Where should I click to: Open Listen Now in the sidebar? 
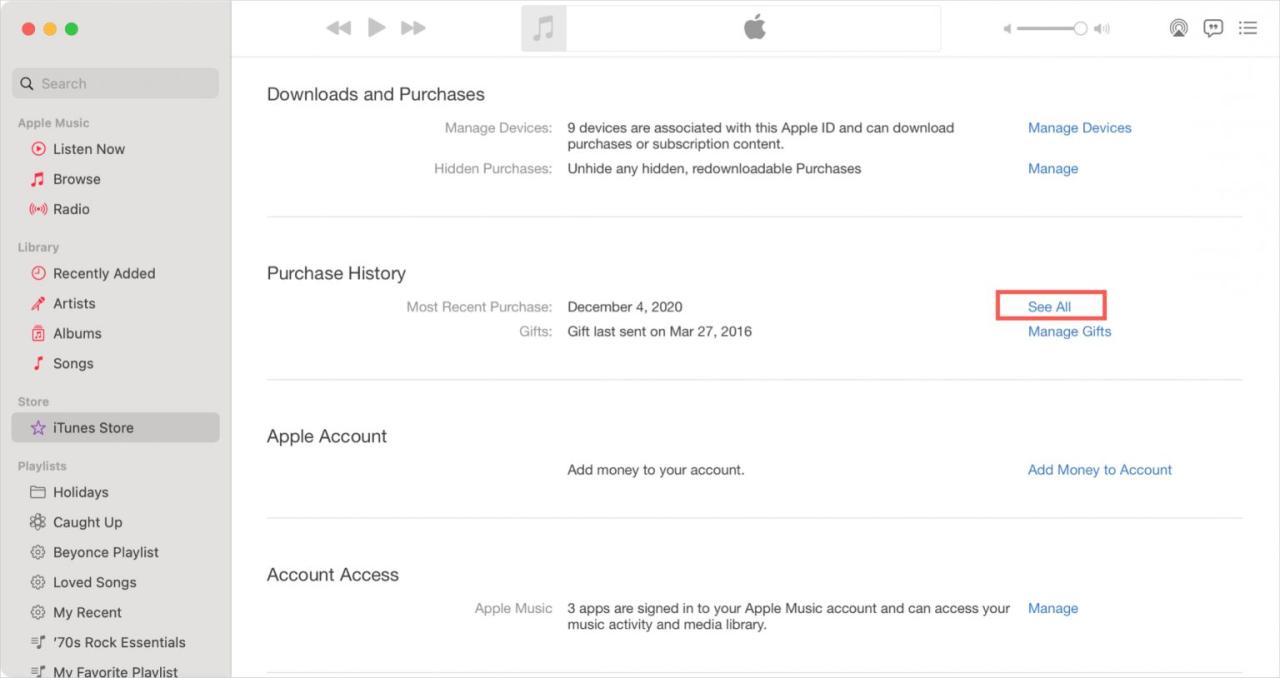point(88,148)
